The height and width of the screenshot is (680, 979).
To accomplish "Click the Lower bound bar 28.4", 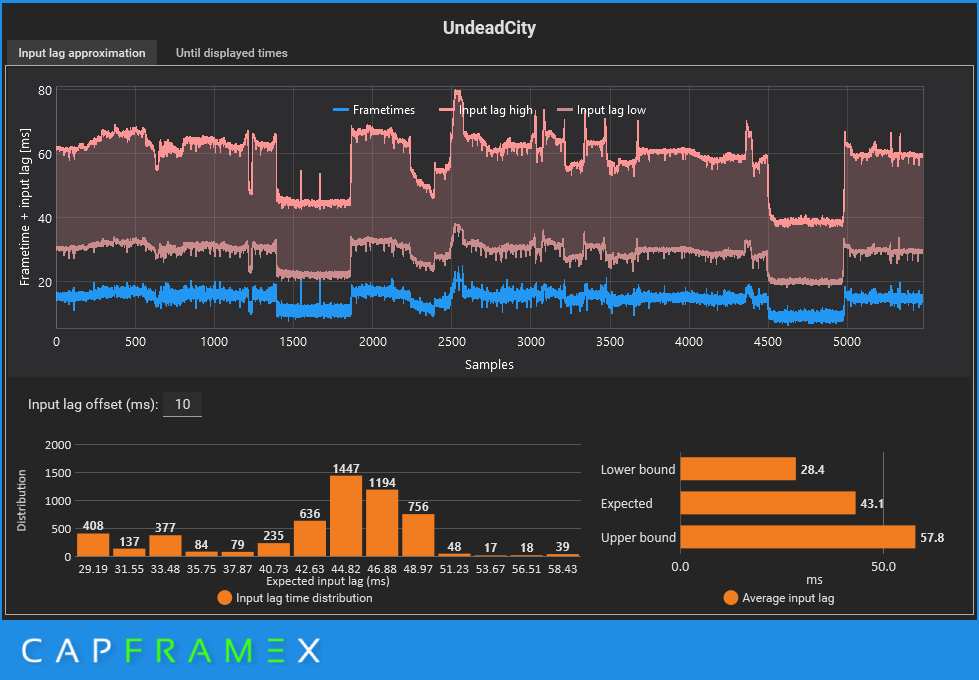I will (738, 469).
